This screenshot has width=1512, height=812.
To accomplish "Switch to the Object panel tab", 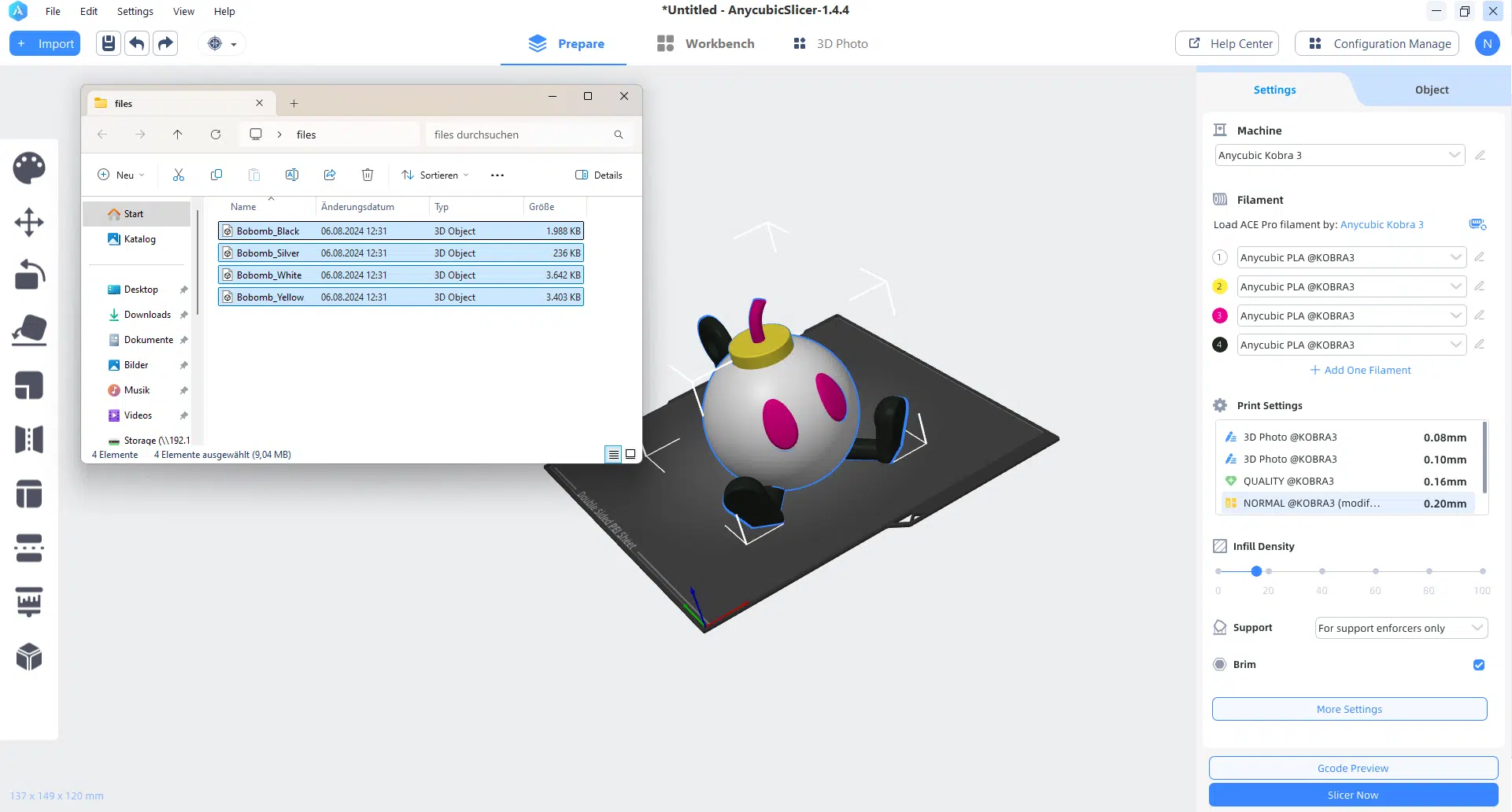I will pyautogui.click(x=1431, y=90).
